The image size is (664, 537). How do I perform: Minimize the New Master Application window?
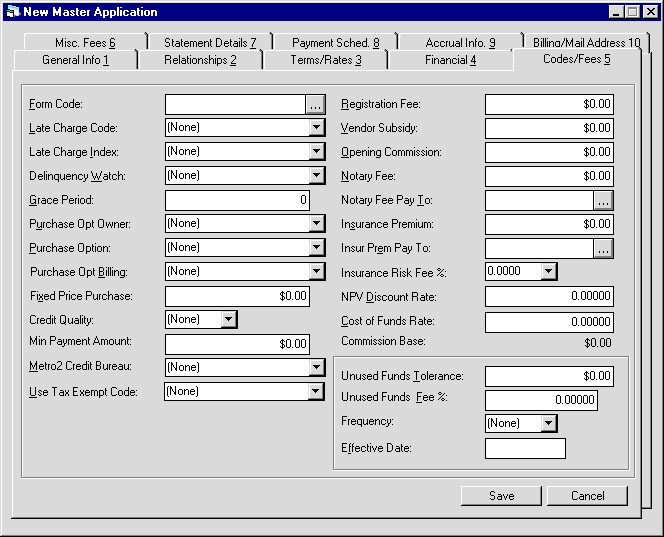pos(616,12)
